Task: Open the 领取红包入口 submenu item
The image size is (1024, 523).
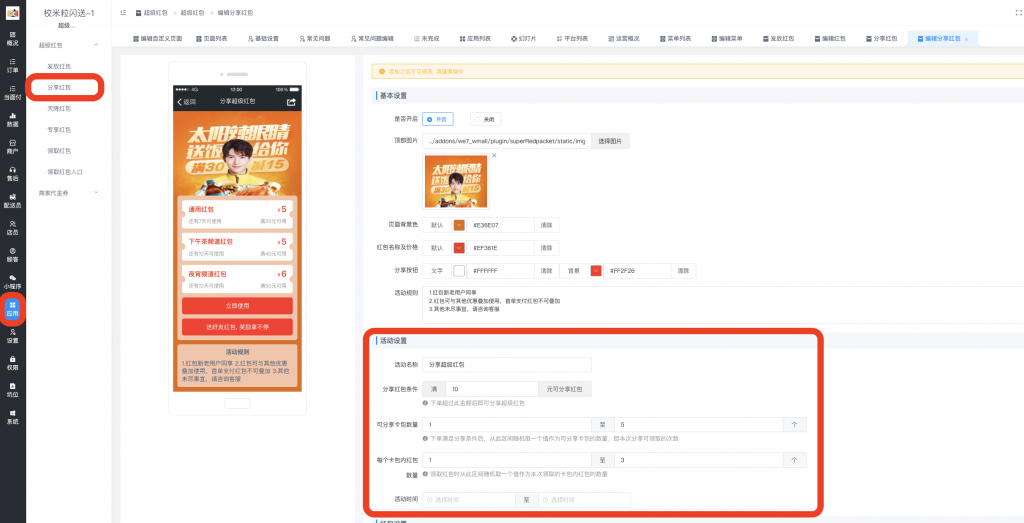Action: point(65,172)
